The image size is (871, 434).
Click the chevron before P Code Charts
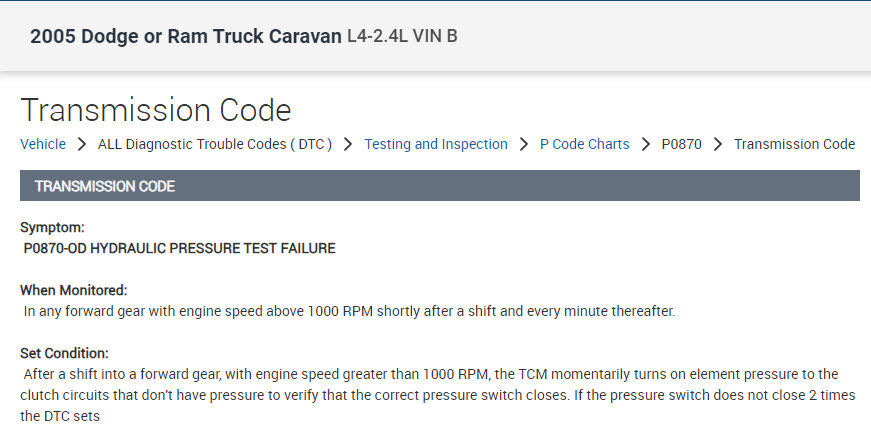524,144
